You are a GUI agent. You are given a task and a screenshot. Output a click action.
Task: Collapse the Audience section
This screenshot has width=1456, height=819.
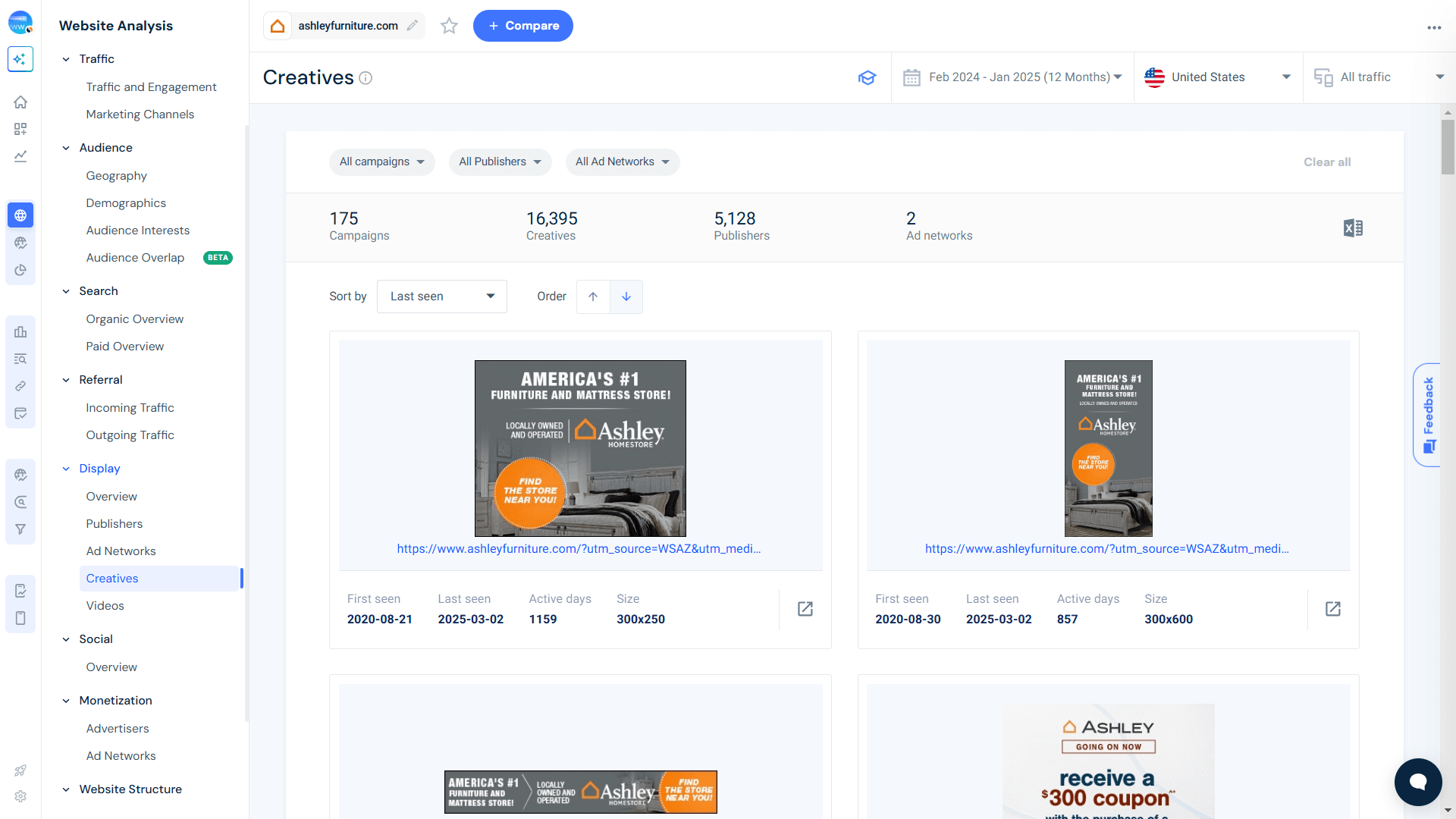pyautogui.click(x=66, y=148)
